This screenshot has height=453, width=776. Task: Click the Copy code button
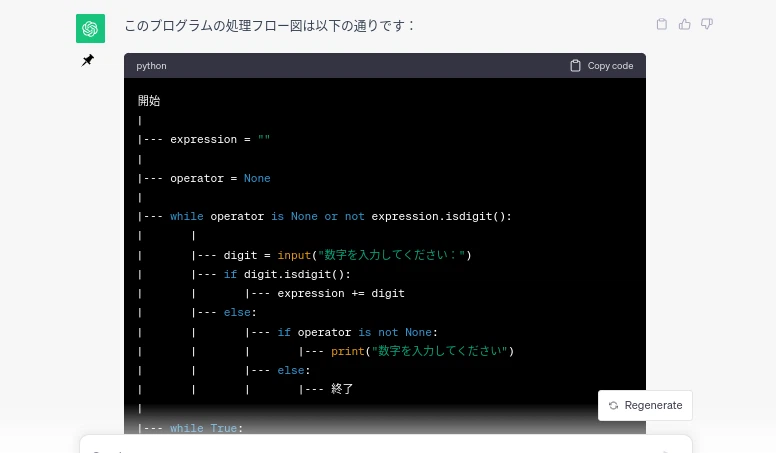coord(601,66)
